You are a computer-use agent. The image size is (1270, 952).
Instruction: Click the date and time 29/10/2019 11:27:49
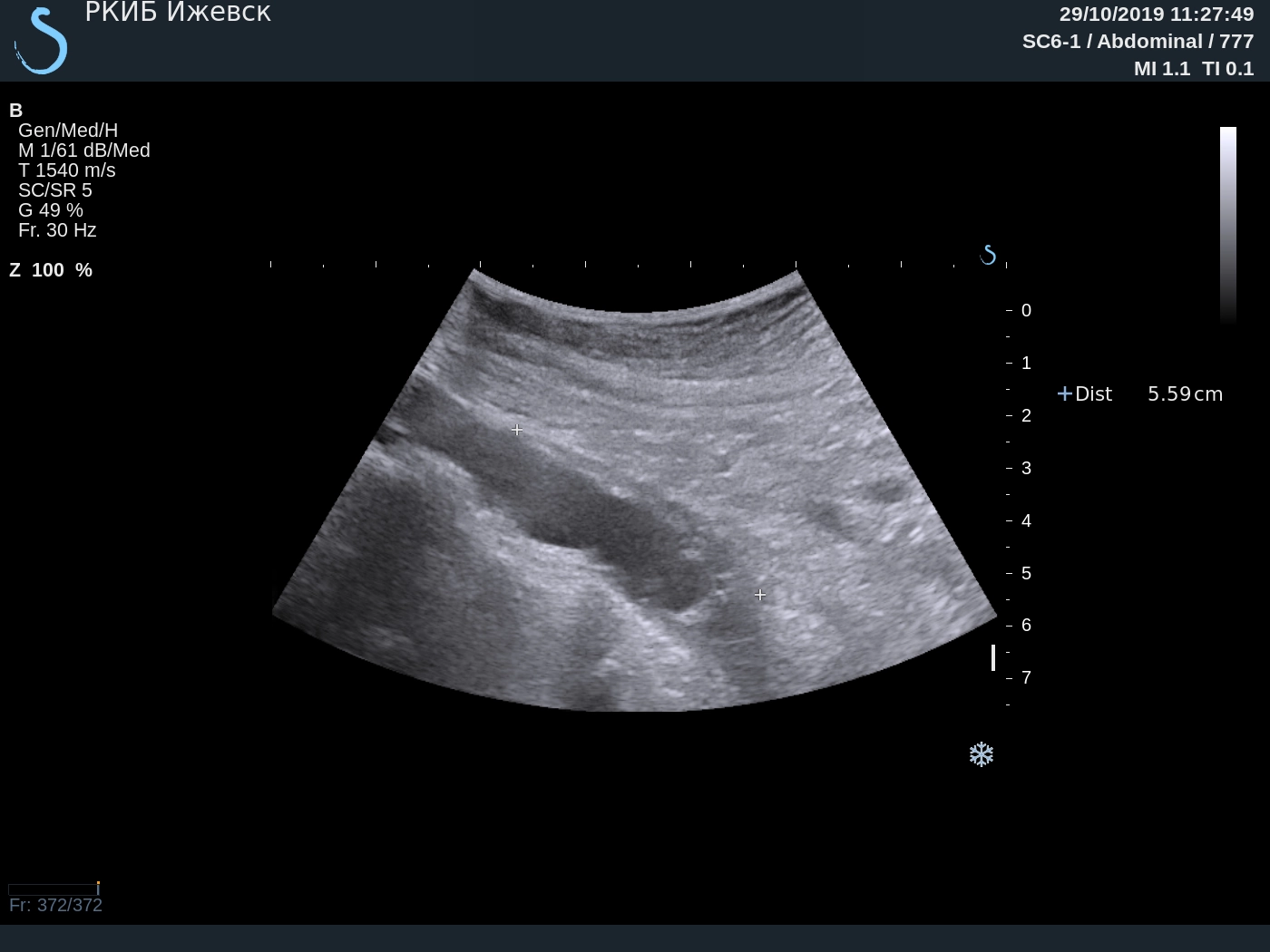pos(1157,14)
